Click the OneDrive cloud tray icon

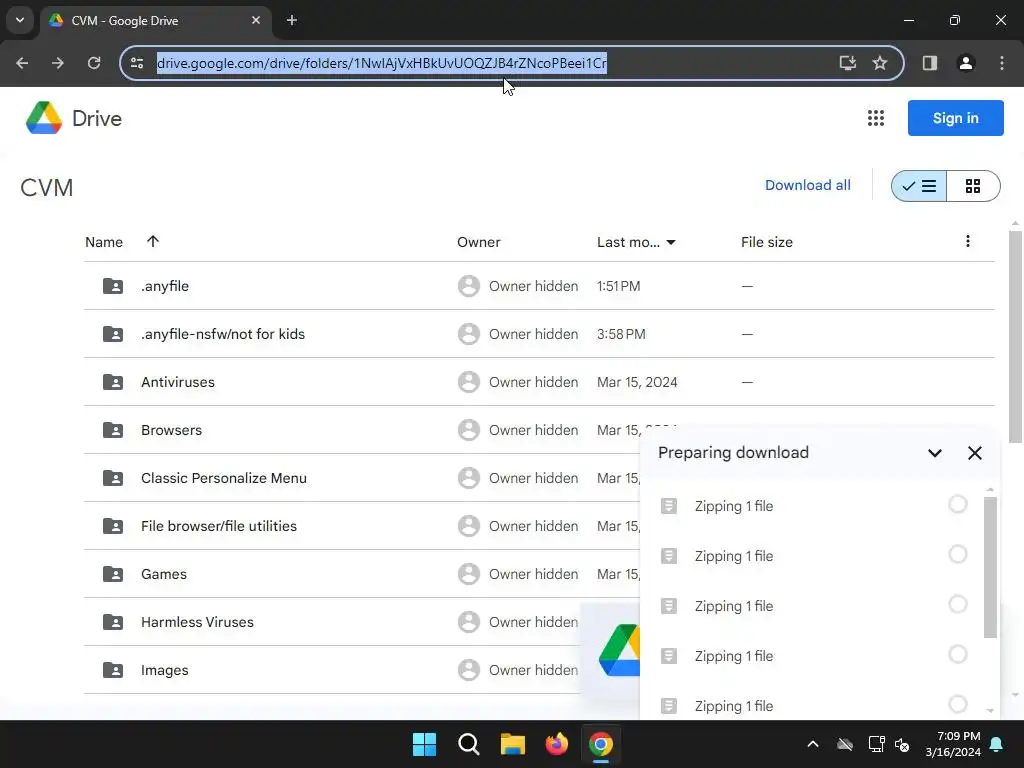[844, 744]
